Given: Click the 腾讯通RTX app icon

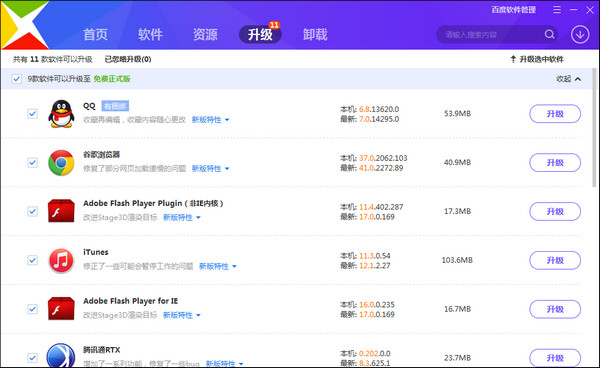Looking at the screenshot, I should click(61, 356).
